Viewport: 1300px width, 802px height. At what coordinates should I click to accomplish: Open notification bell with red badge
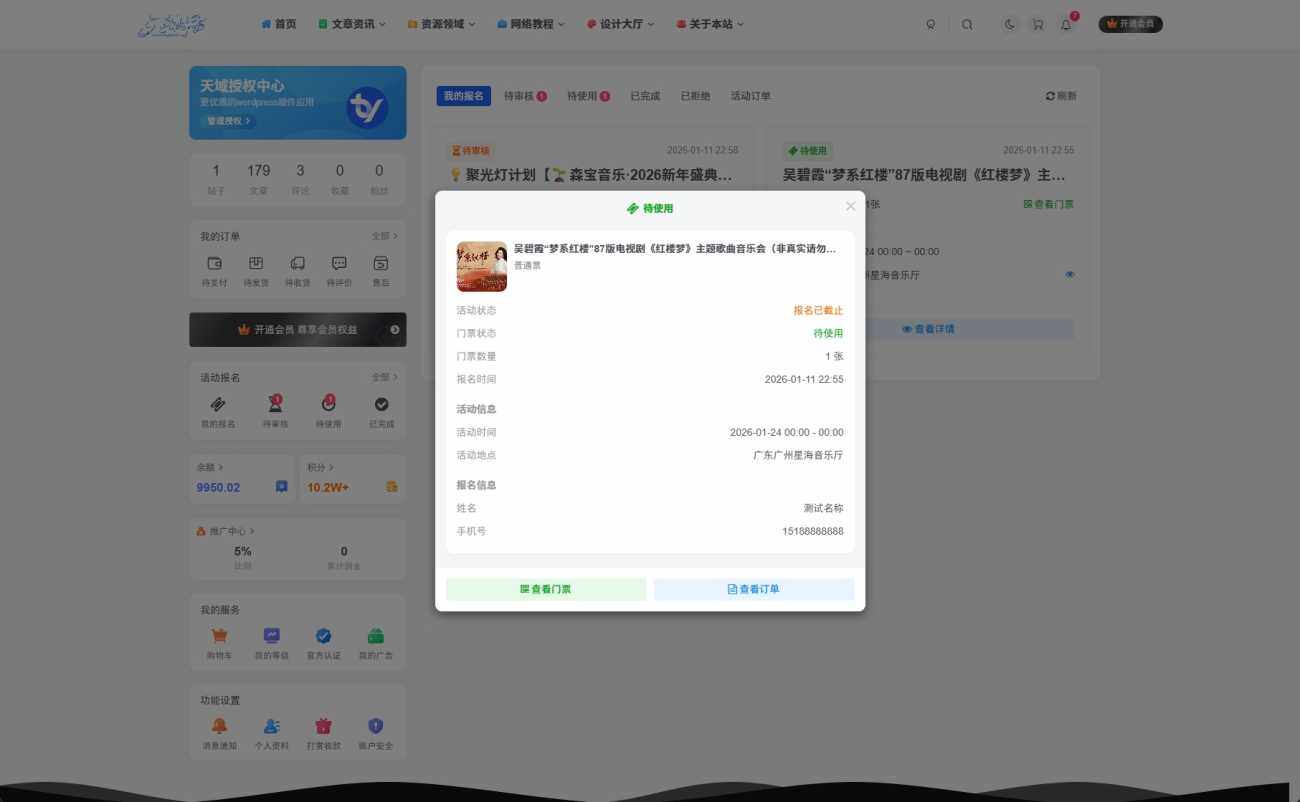click(1066, 24)
